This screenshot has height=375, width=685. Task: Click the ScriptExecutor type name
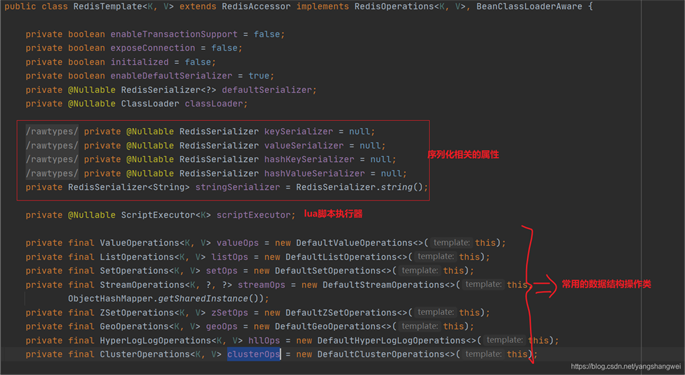click(x=158, y=215)
